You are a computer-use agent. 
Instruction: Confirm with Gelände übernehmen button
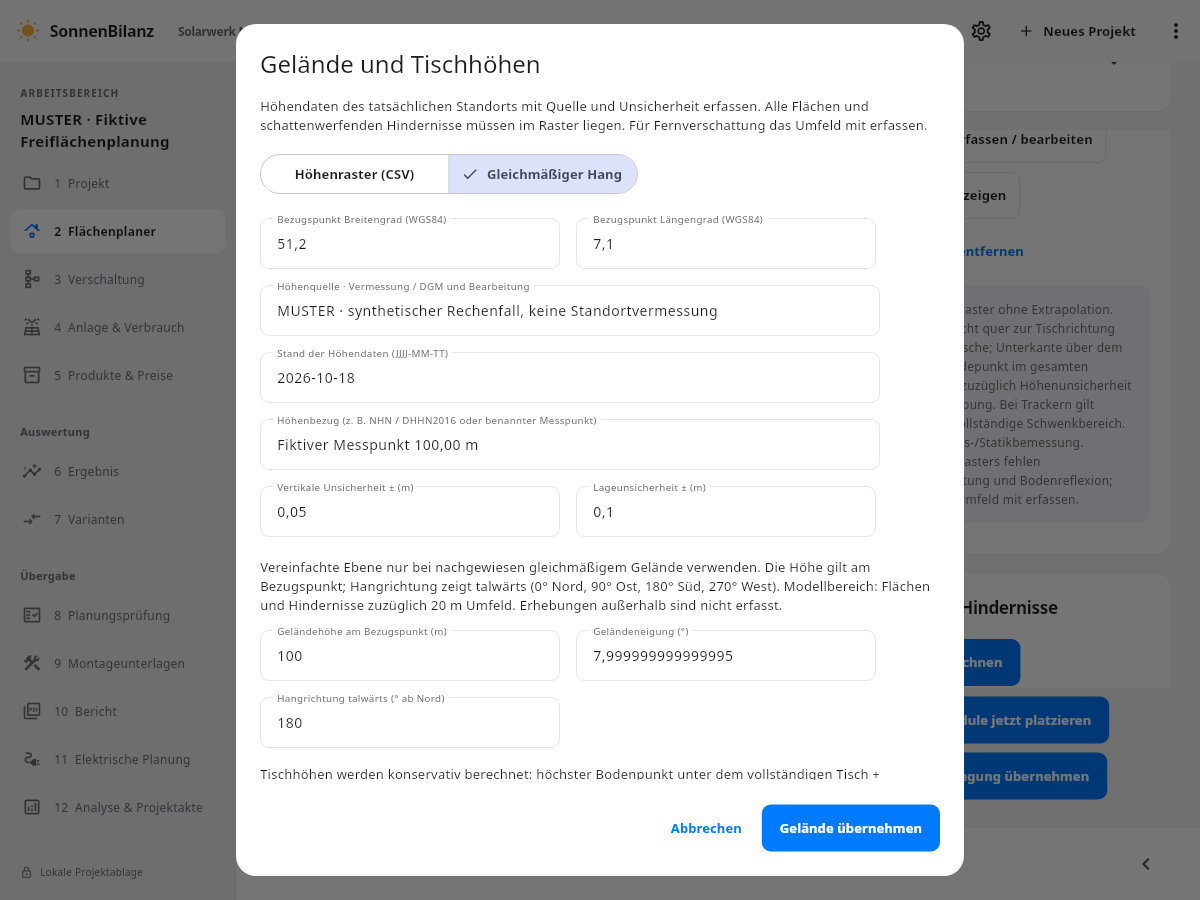(x=851, y=828)
